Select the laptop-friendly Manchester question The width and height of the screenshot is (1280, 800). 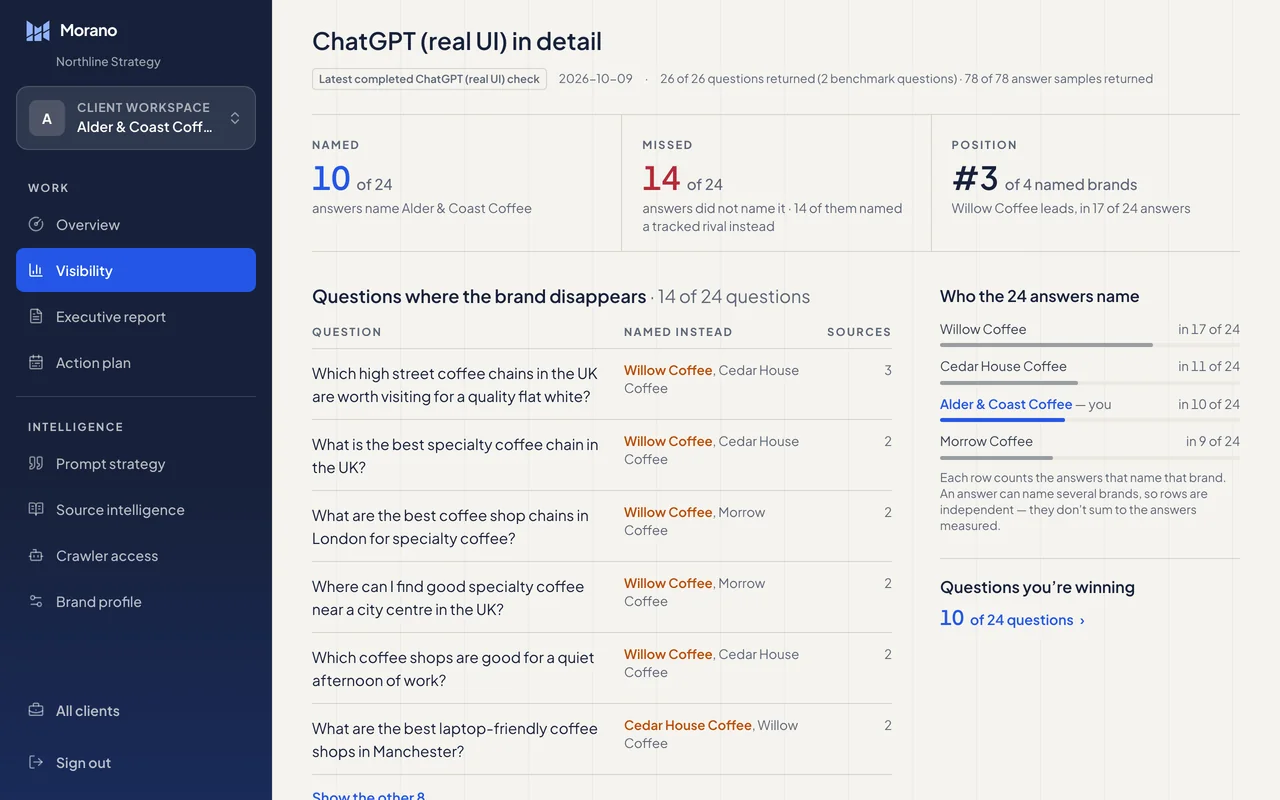pyautogui.click(x=602, y=739)
